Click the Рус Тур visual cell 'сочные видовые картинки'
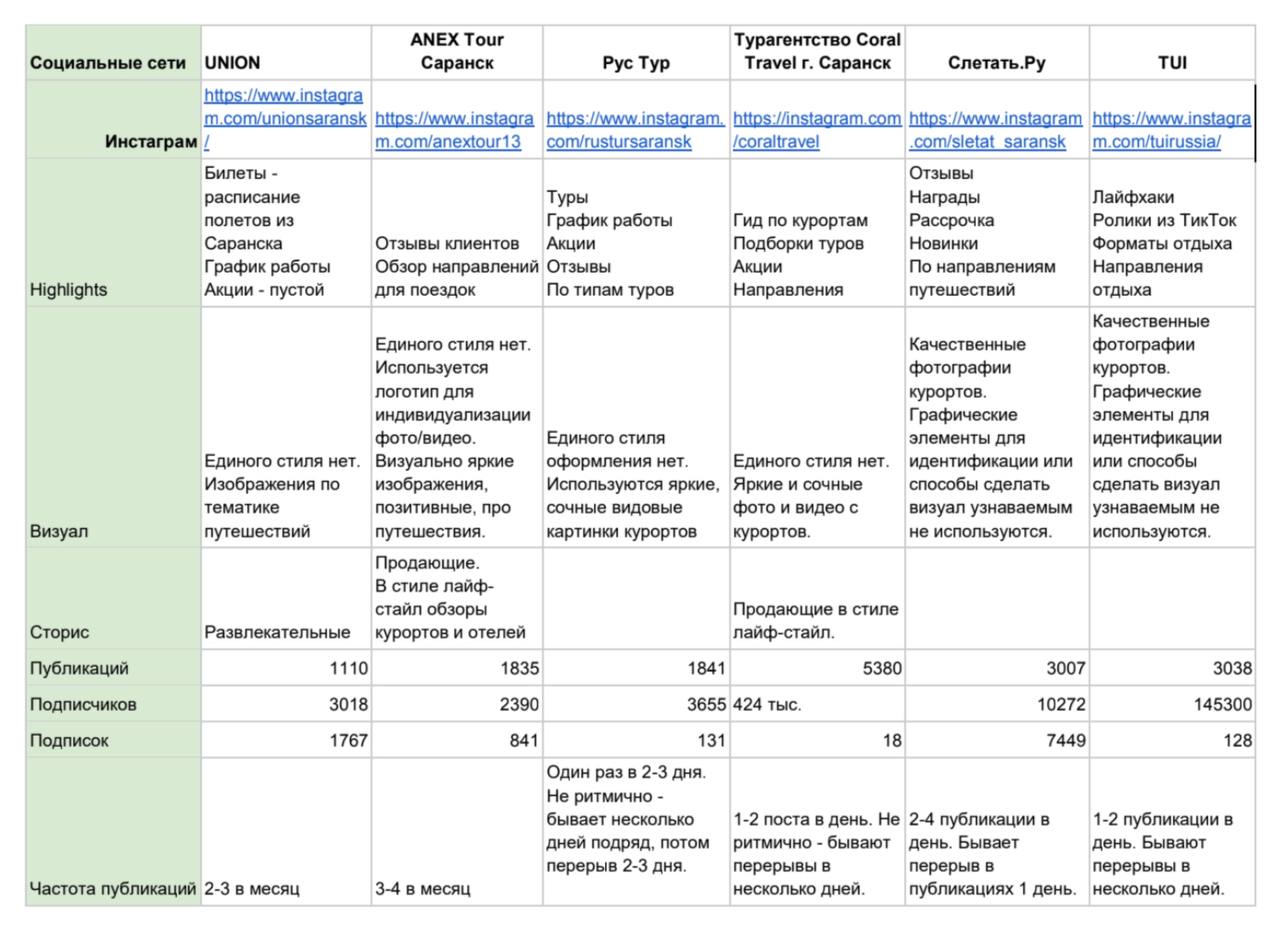 636,427
